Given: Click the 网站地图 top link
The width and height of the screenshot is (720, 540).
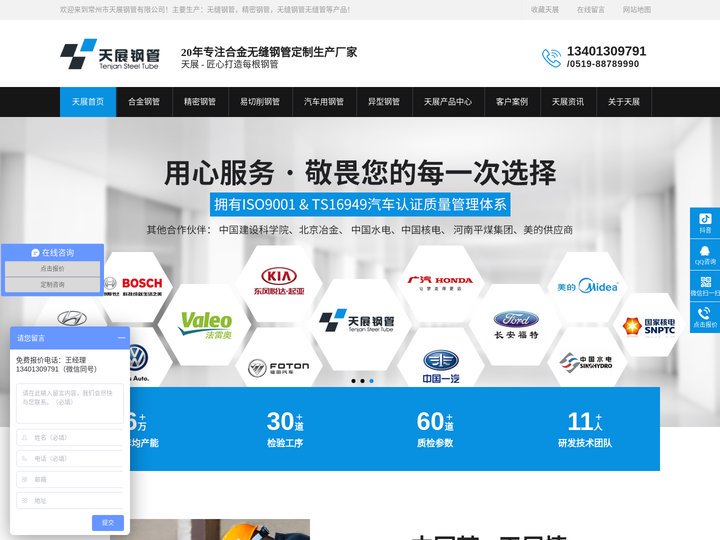Looking at the screenshot, I should pos(637,10).
